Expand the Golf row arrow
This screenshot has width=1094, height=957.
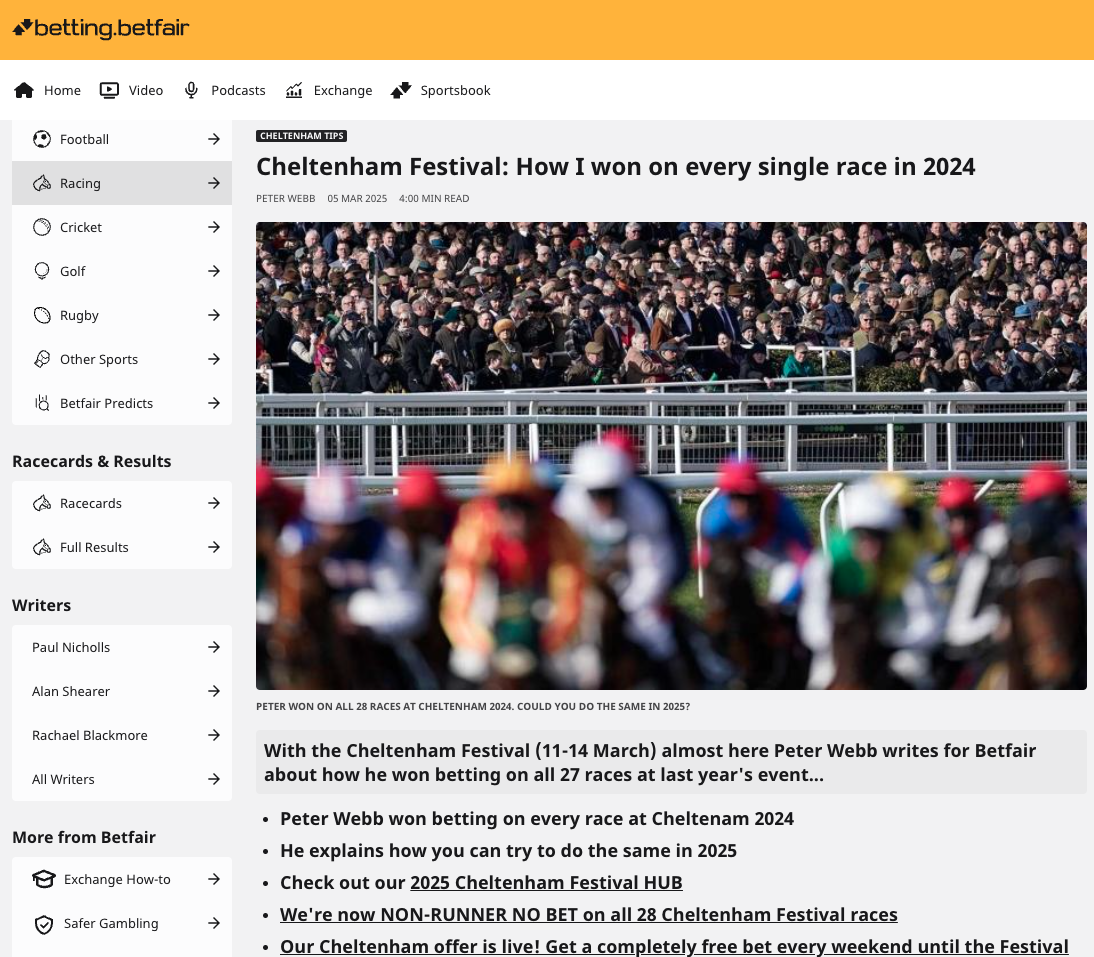[x=214, y=271]
